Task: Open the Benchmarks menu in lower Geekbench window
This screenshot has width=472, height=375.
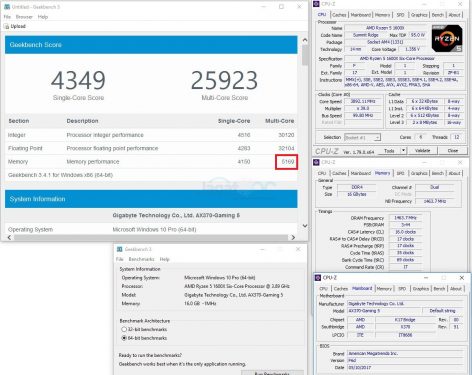Action: 142,259
